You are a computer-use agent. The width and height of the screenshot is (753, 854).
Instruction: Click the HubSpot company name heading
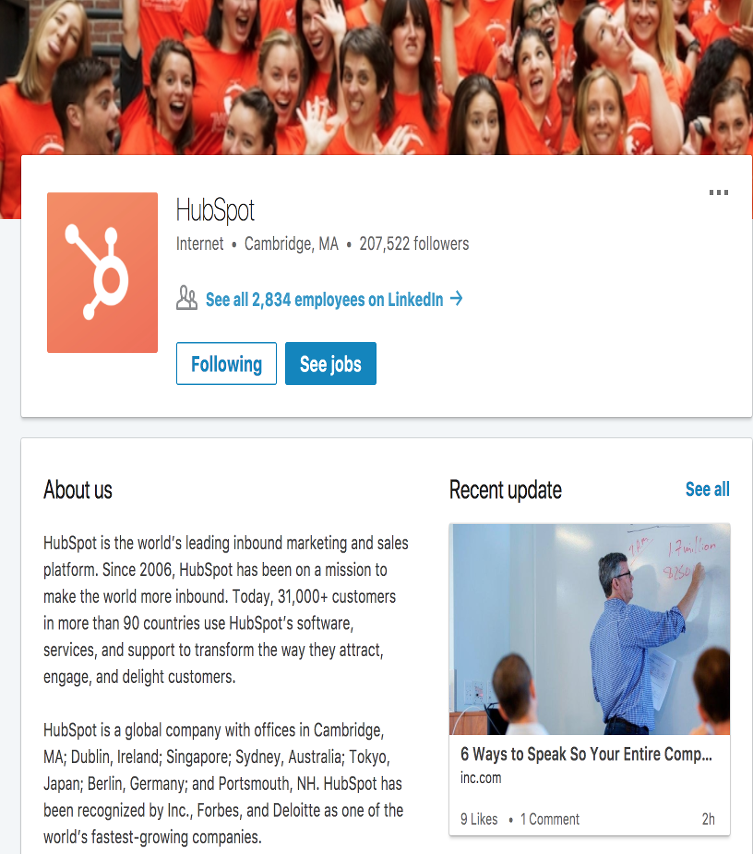click(x=215, y=211)
